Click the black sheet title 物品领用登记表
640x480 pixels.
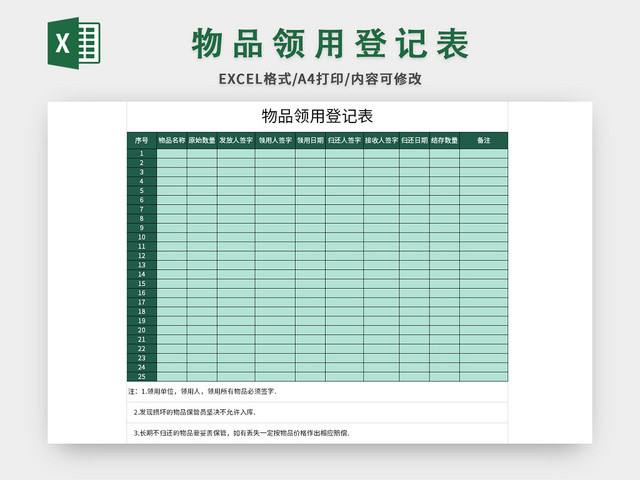tap(317, 116)
